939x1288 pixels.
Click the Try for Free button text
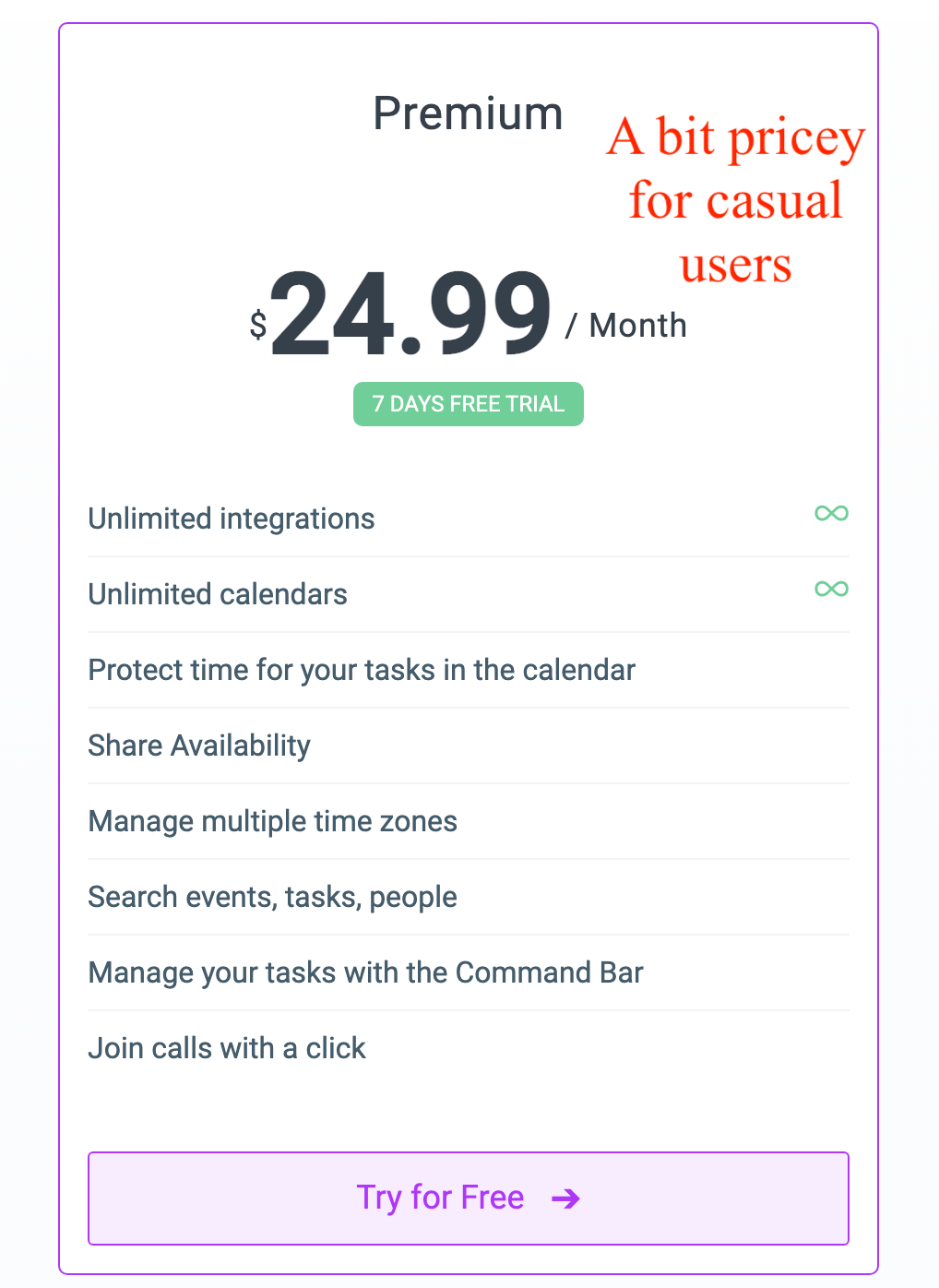click(440, 1198)
